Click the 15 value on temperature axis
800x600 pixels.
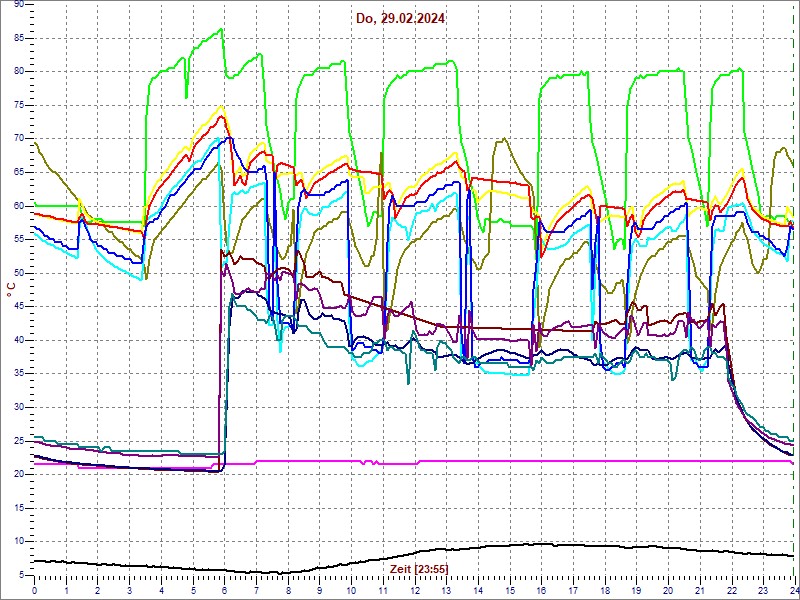(19, 508)
